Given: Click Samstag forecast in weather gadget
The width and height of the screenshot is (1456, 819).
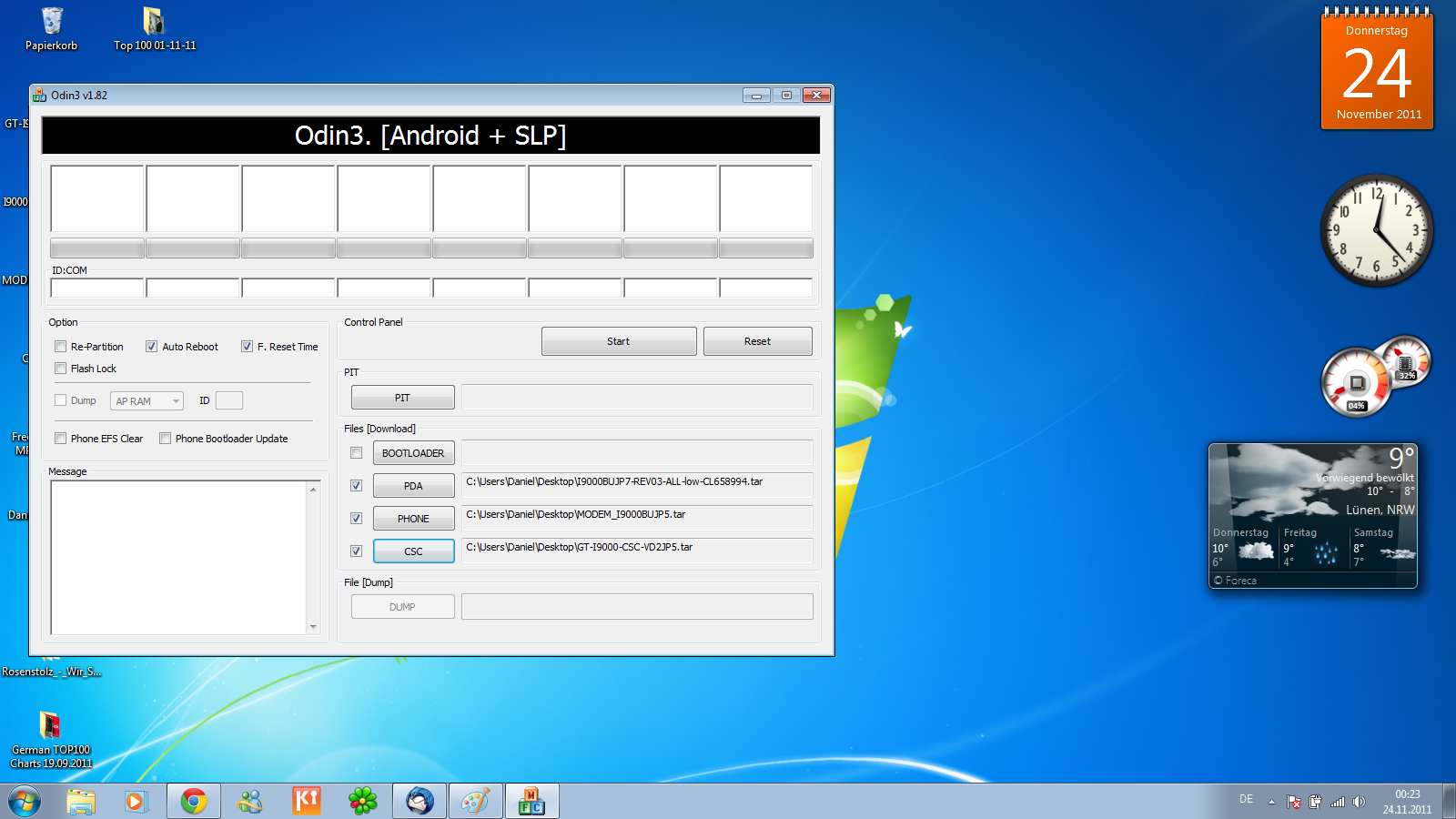Looking at the screenshot, I should tap(1383, 548).
